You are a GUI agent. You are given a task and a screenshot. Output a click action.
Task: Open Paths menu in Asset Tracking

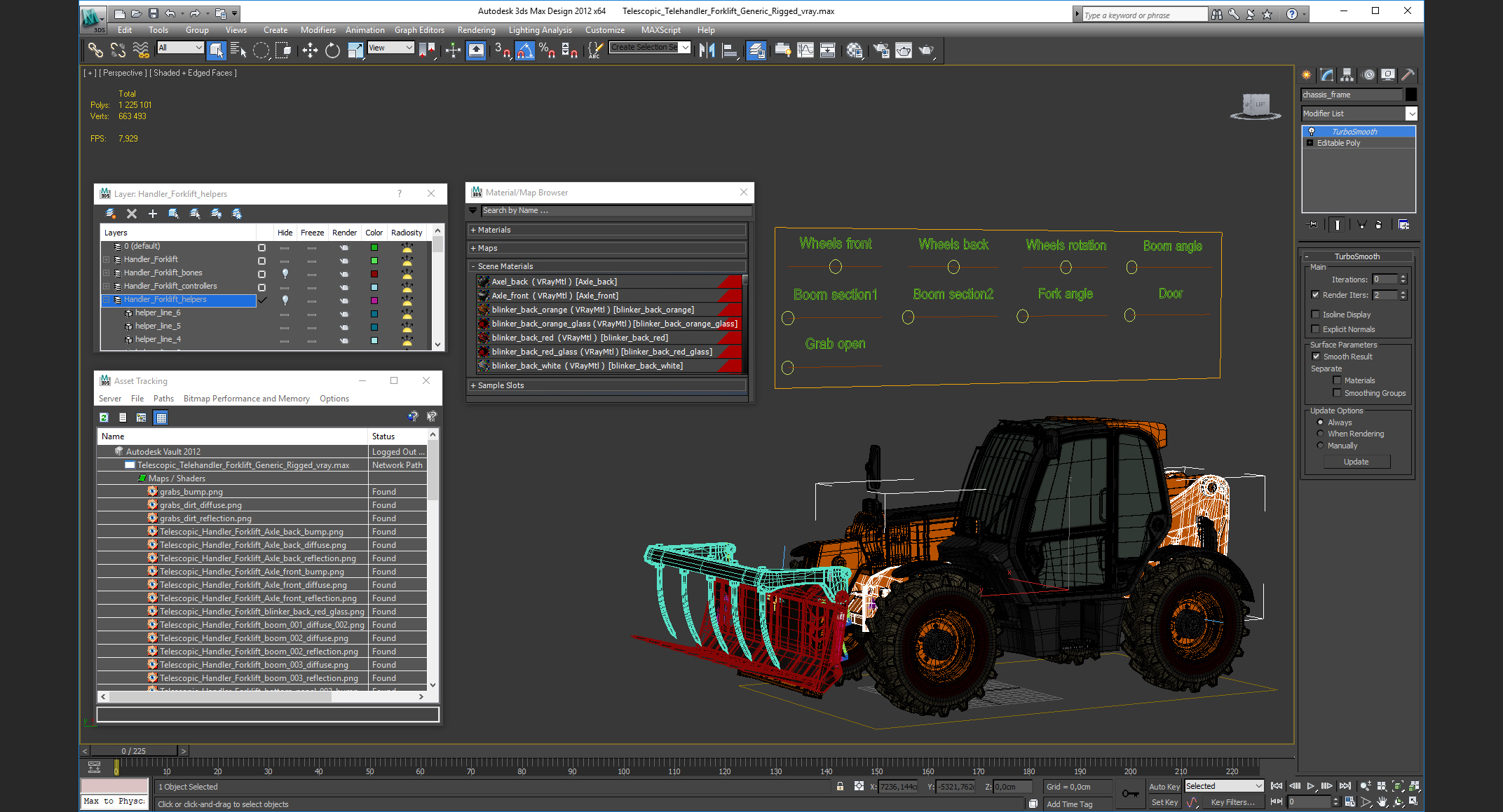point(163,399)
